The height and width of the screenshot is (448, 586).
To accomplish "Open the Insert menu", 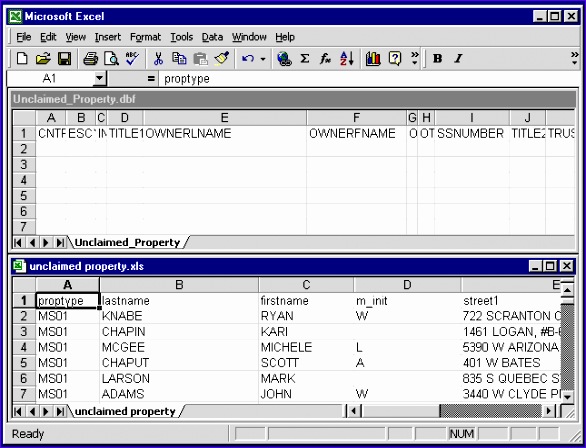I will tap(108, 37).
